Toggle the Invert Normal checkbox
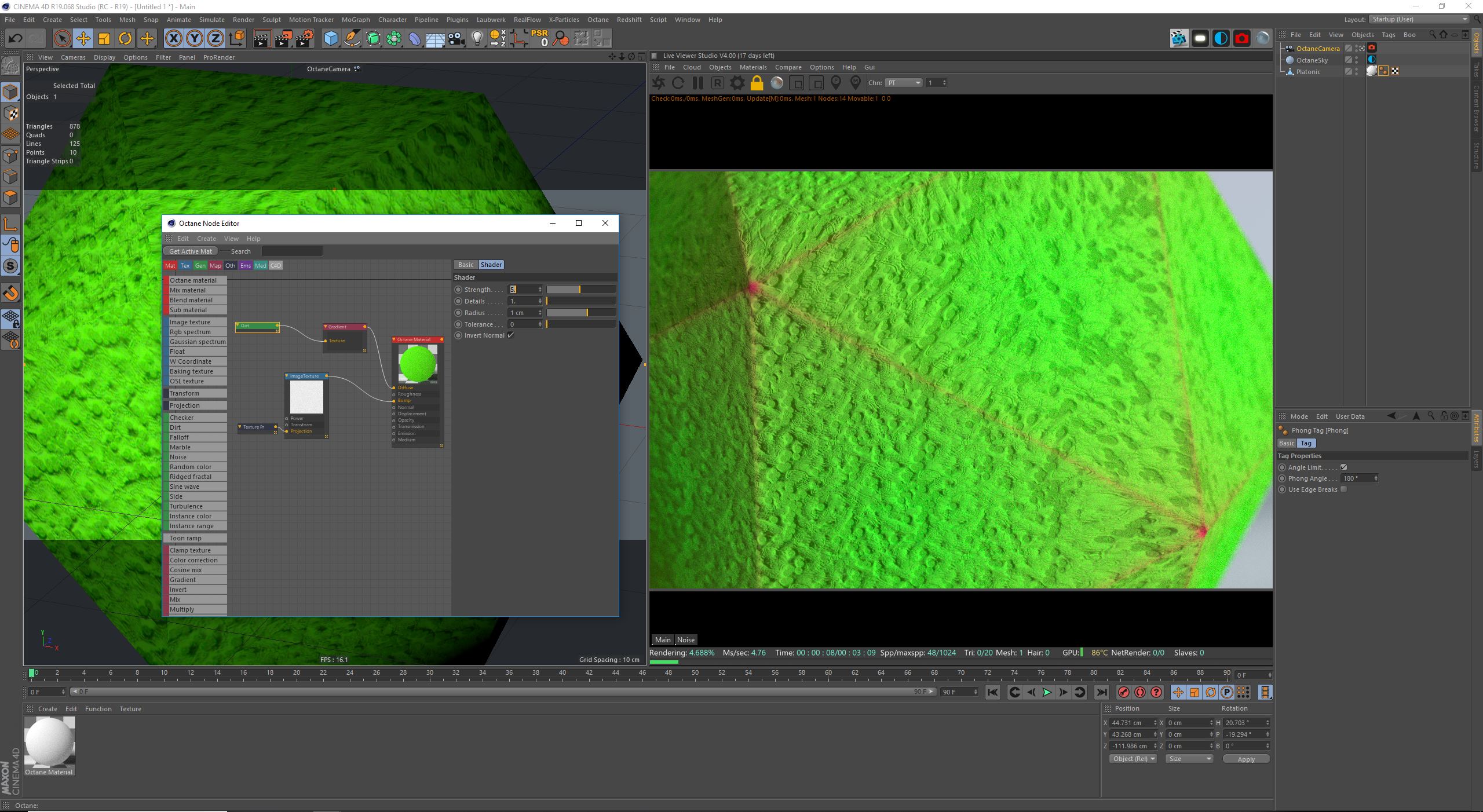 511,335
